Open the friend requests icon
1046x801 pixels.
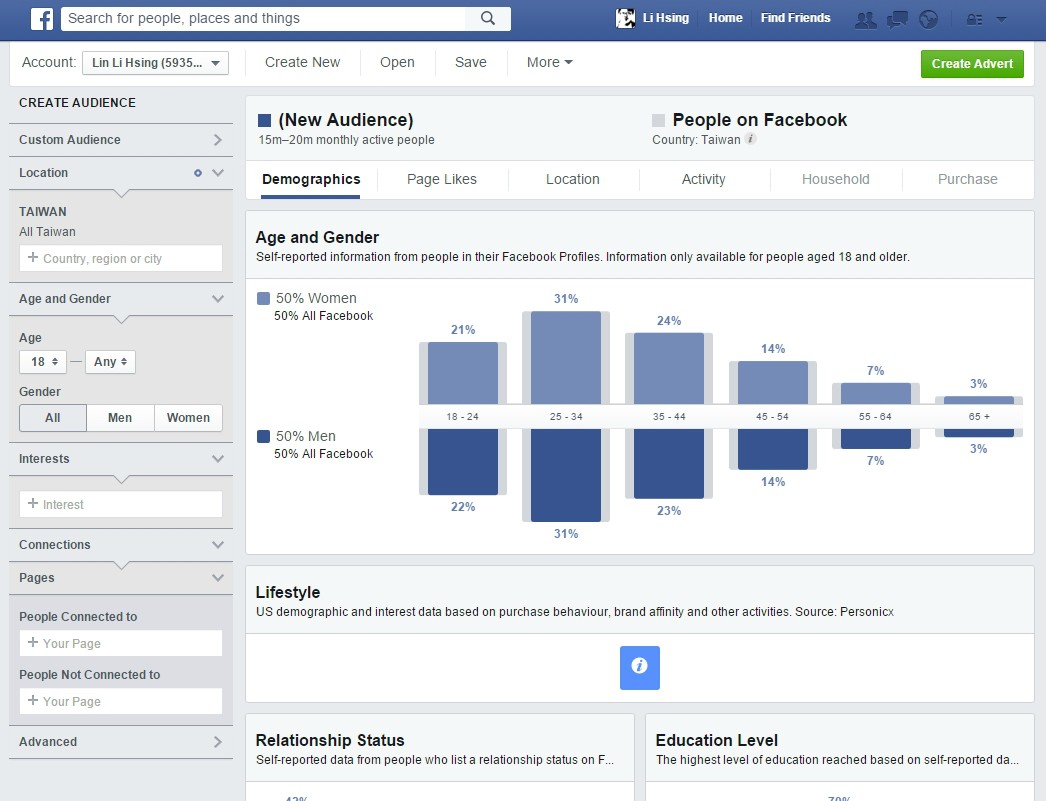[866, 19]
